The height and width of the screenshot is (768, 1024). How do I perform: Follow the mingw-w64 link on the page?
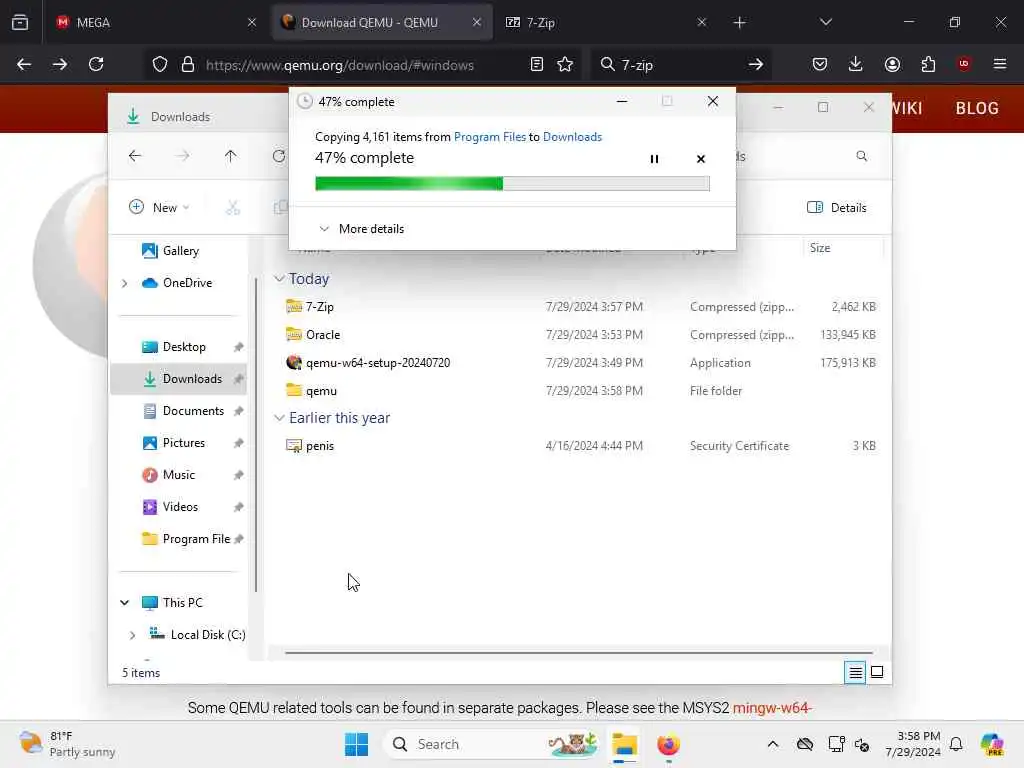click(x=772, y=708)
